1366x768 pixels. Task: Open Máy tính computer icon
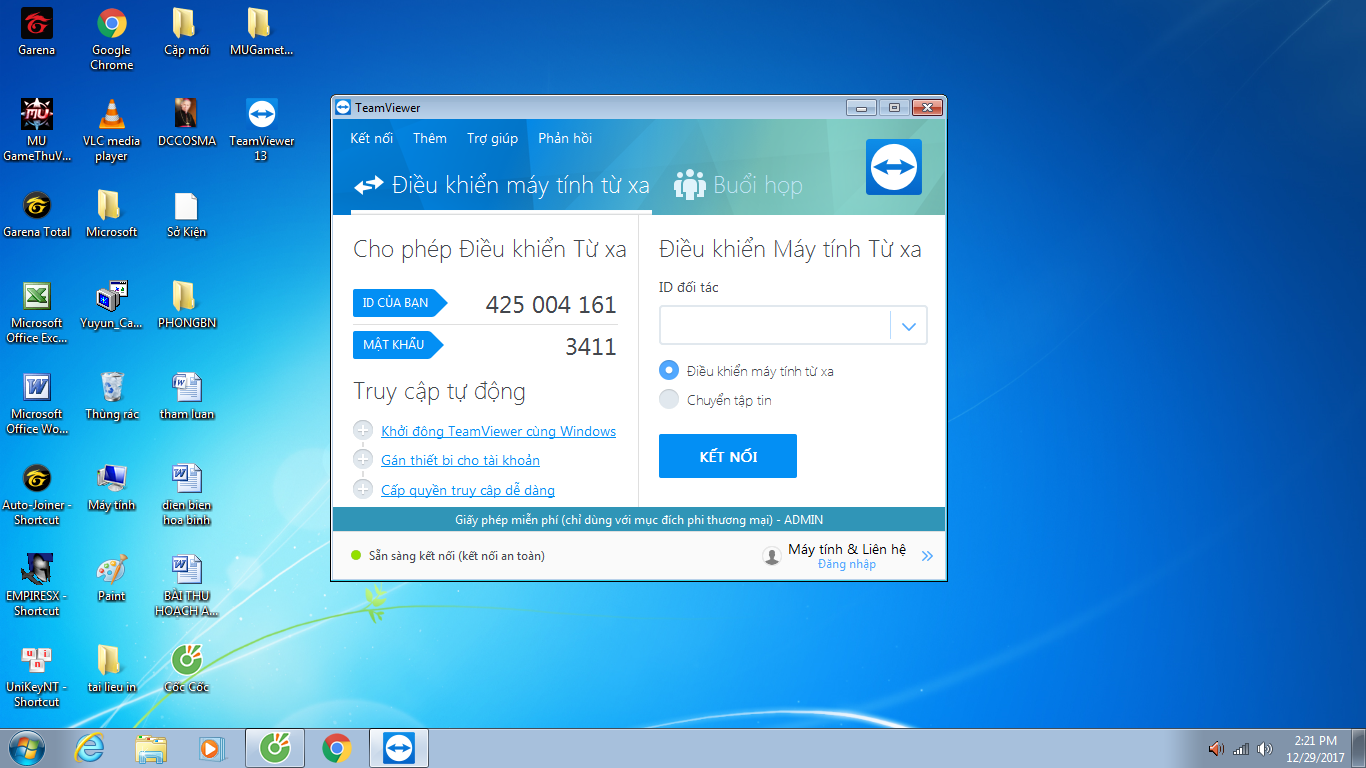pos(111,487)
